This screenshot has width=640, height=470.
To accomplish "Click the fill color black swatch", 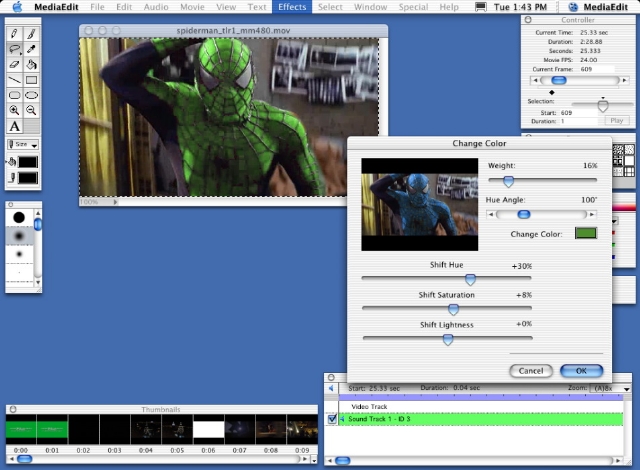I will coord(28,162).
